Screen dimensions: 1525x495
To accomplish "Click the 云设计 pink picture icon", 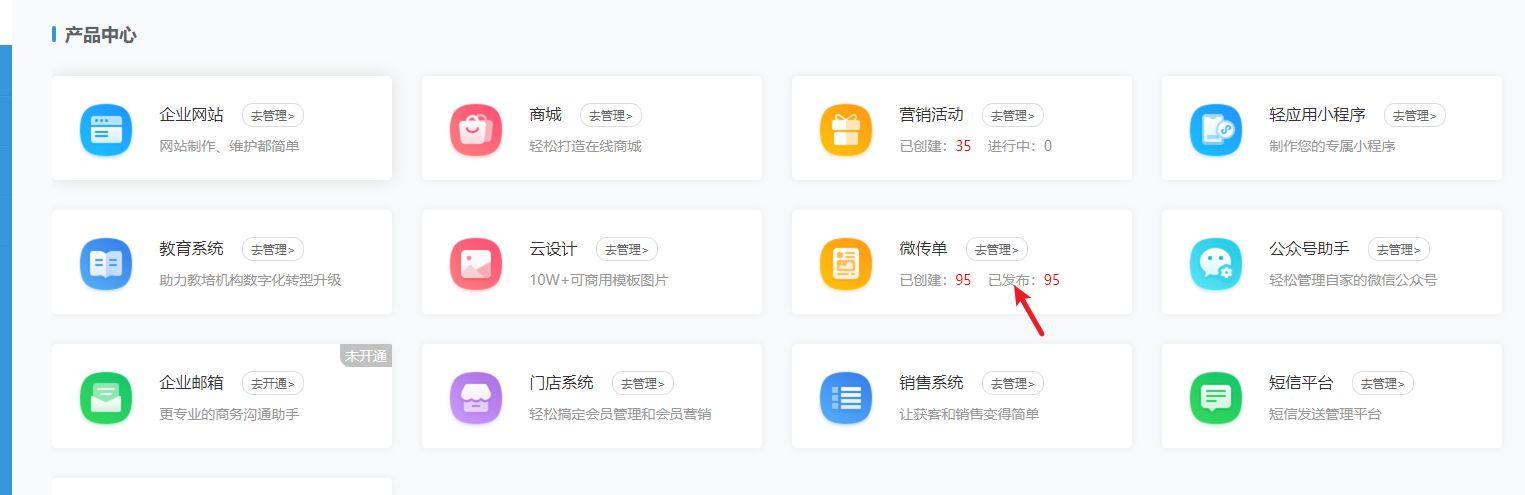I will (476, 264).
